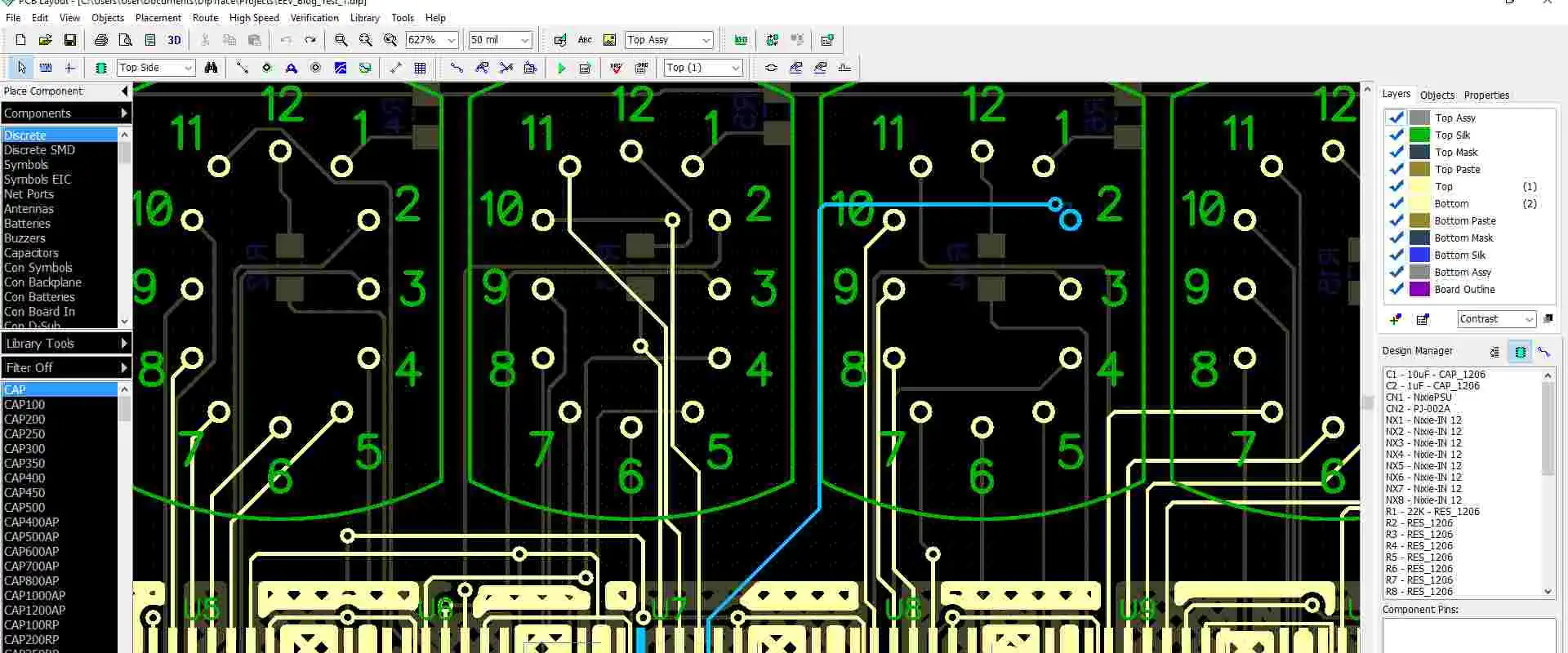This screenshot has width=1568, height=653.
Task: Open the Top Side dropdown
Action: pyautogui.click(x=188, y=68)
